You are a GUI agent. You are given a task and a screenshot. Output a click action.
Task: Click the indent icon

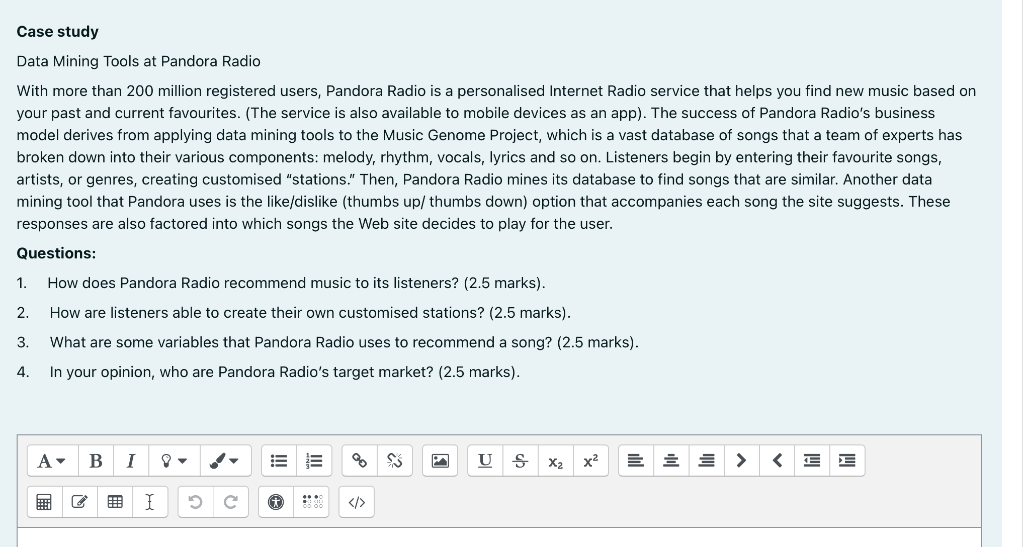[848, 461]
